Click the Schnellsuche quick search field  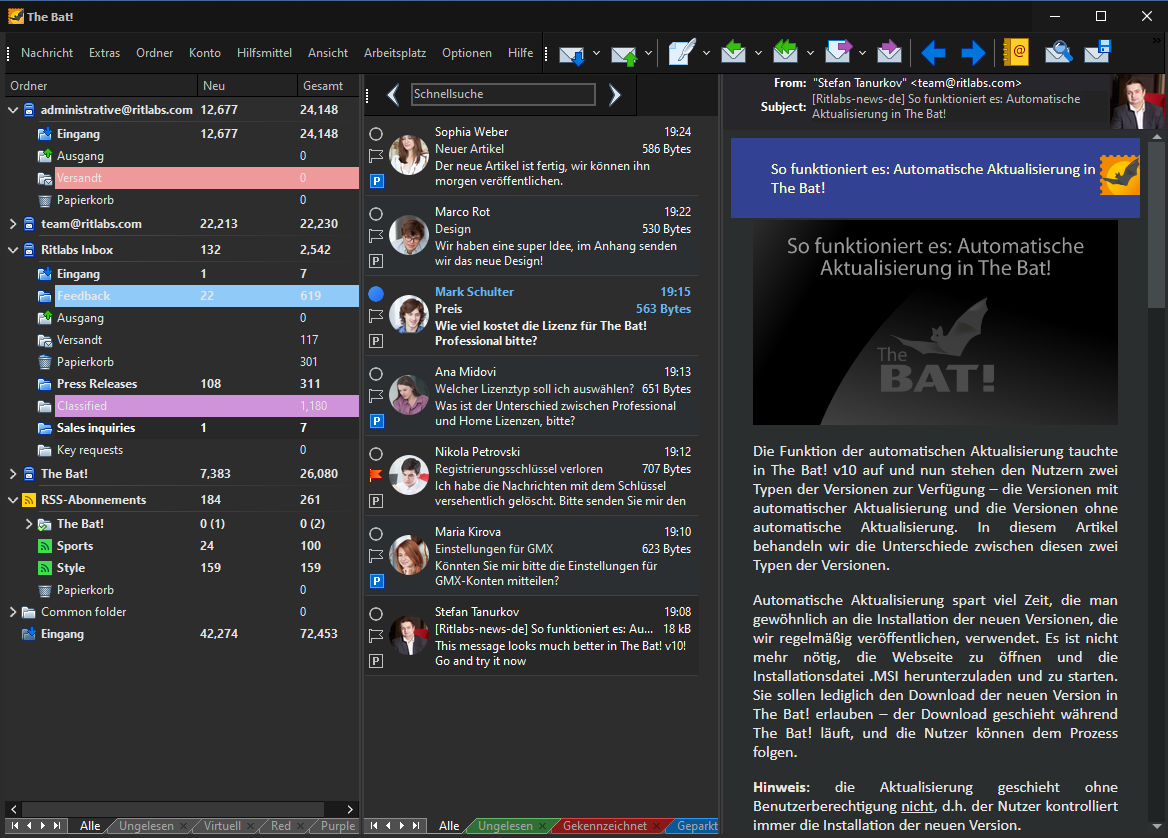[503, 95]
